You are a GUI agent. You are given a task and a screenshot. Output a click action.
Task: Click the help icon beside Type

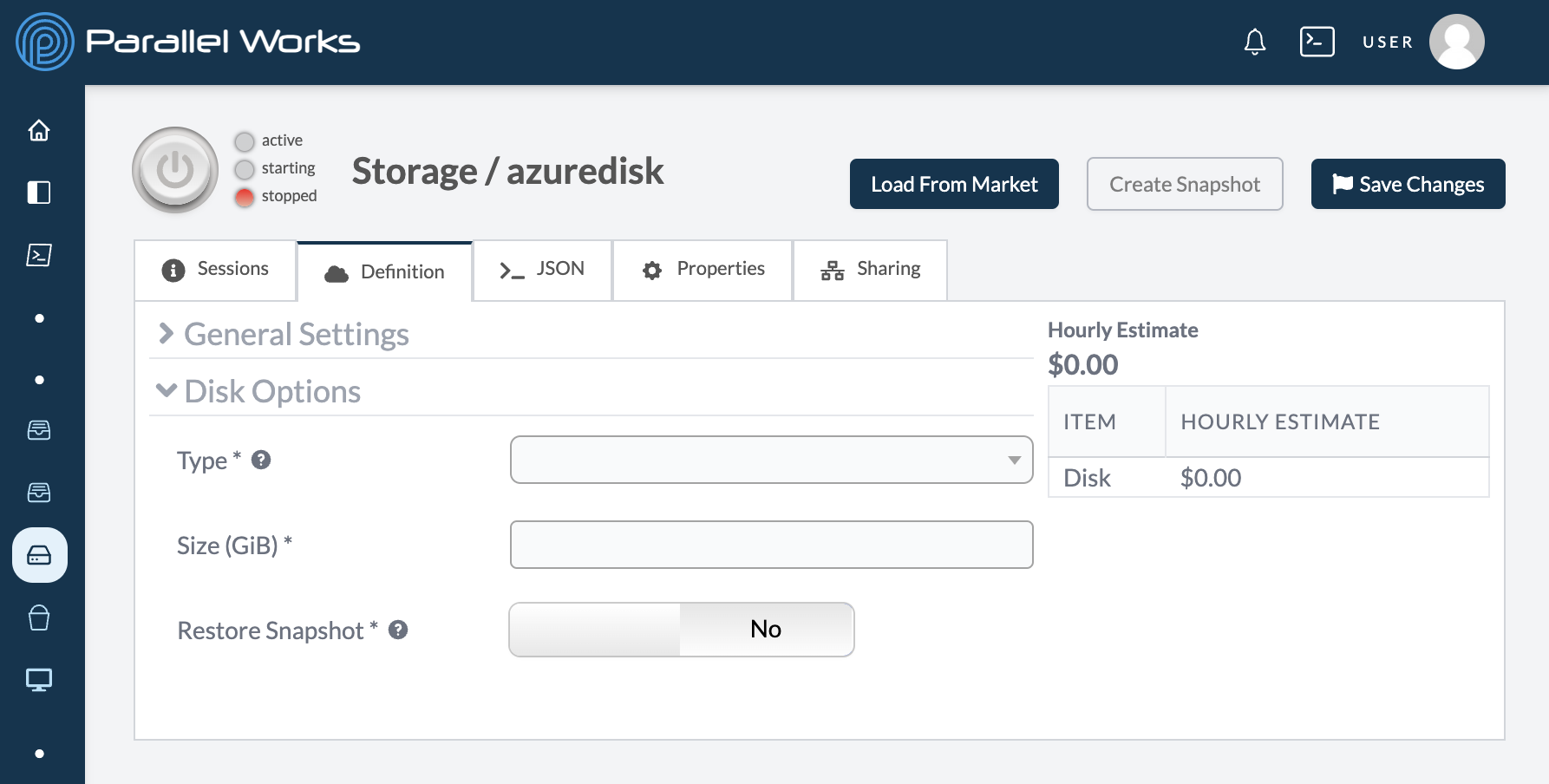(261, 460)
